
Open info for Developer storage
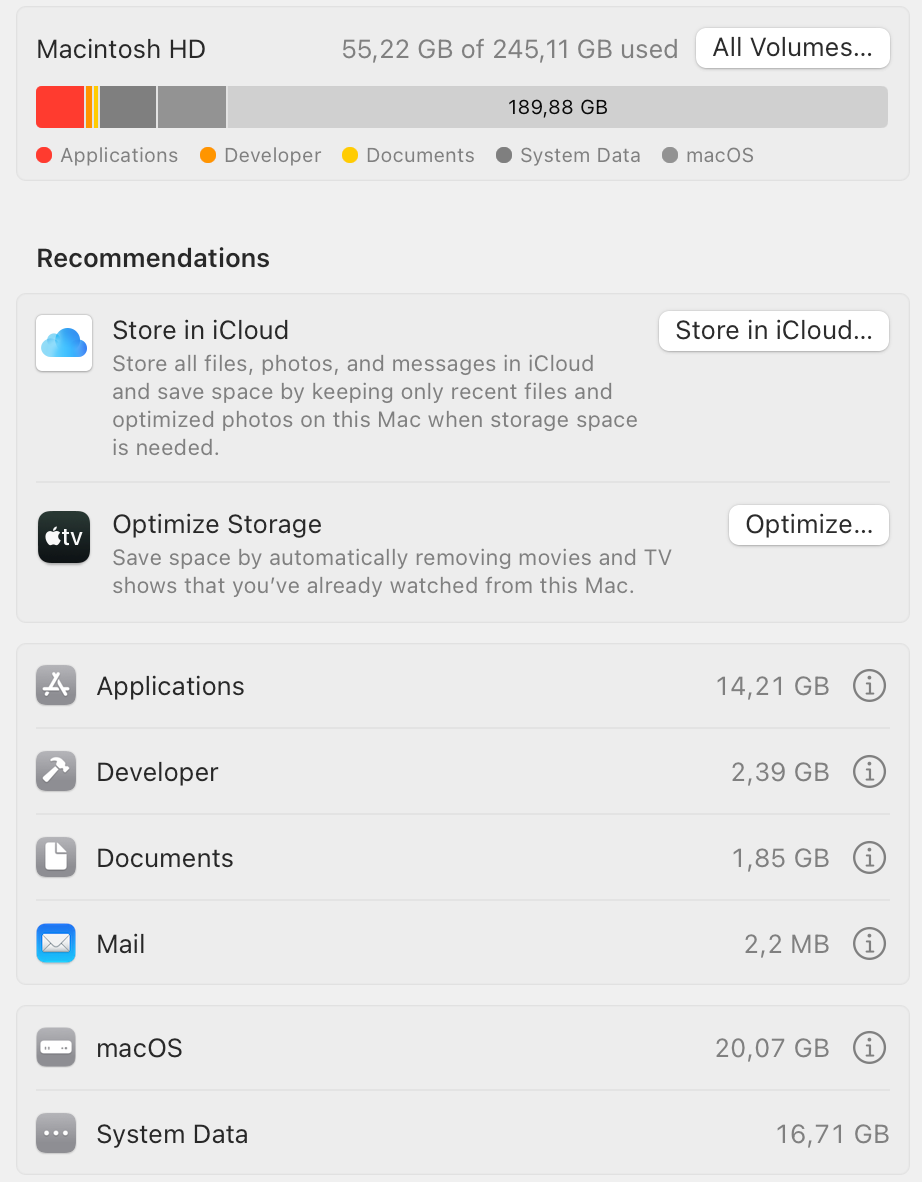coord(869,772)
